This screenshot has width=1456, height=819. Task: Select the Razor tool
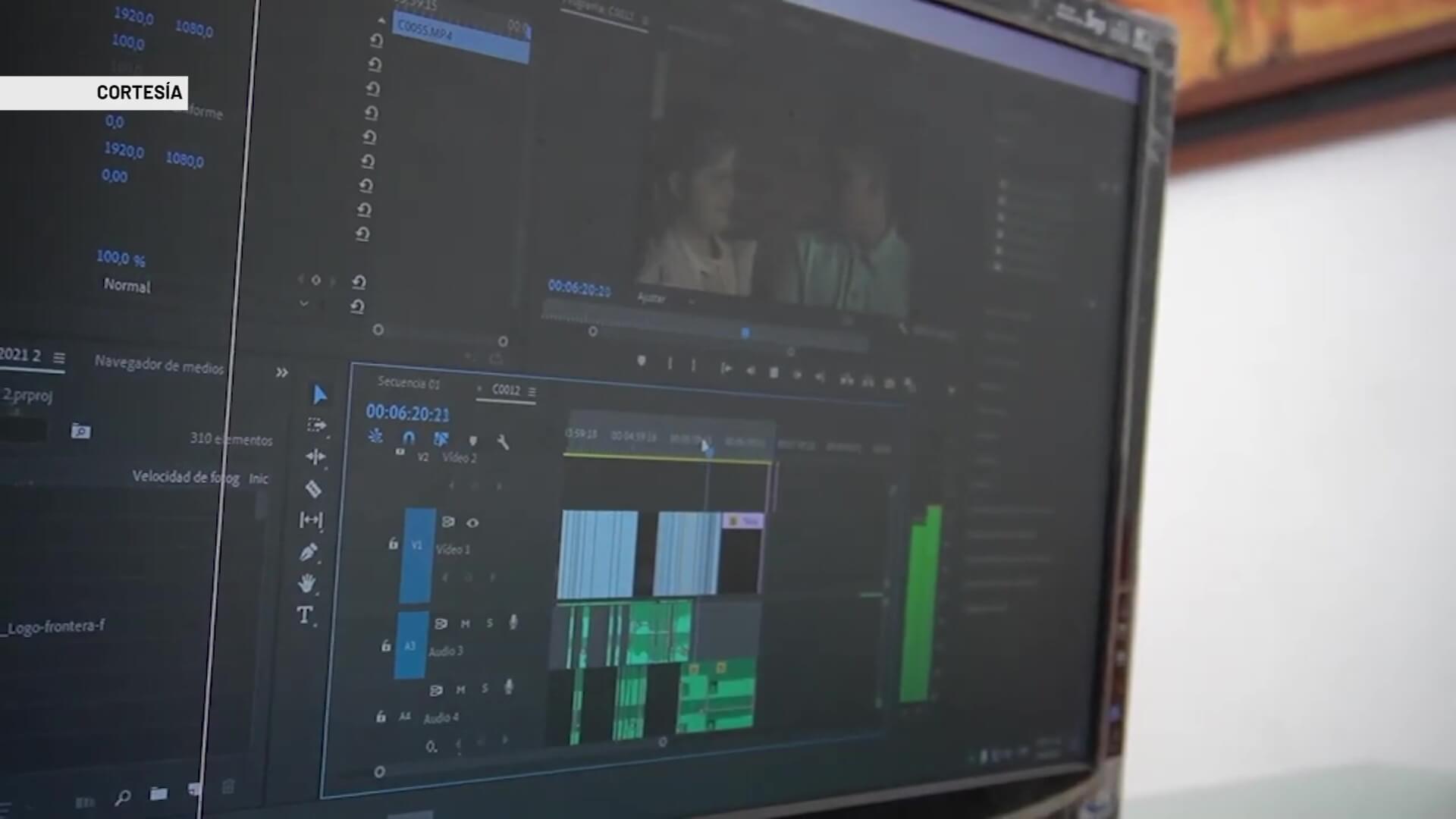point(313,488)
